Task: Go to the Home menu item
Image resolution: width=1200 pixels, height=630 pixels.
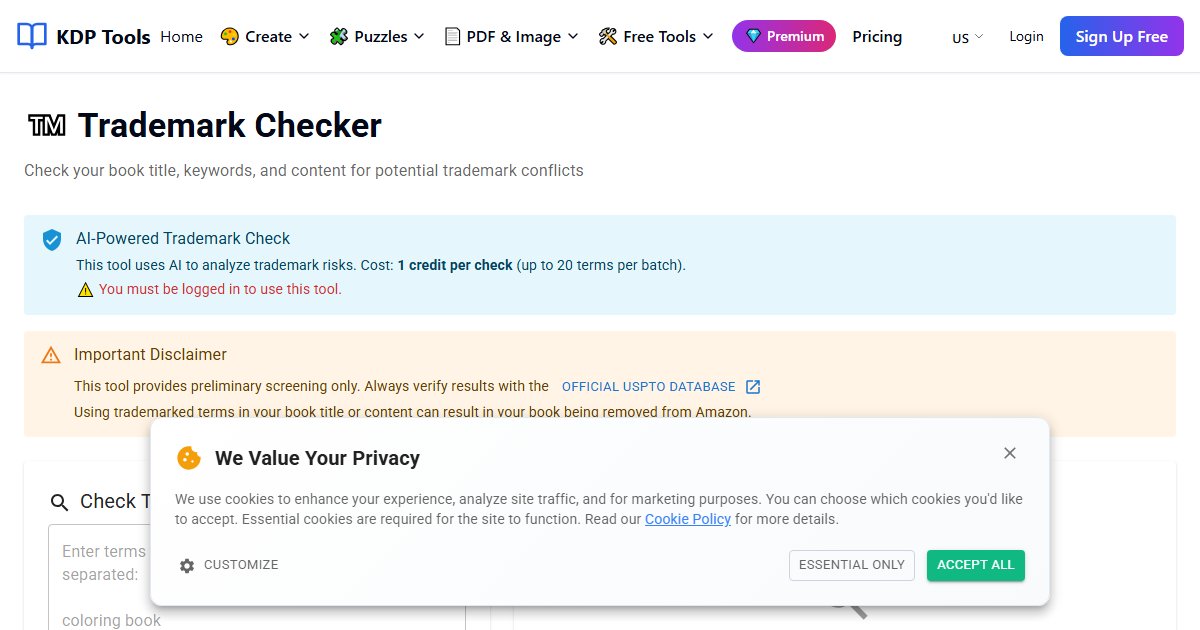Action: click(181, 37)
